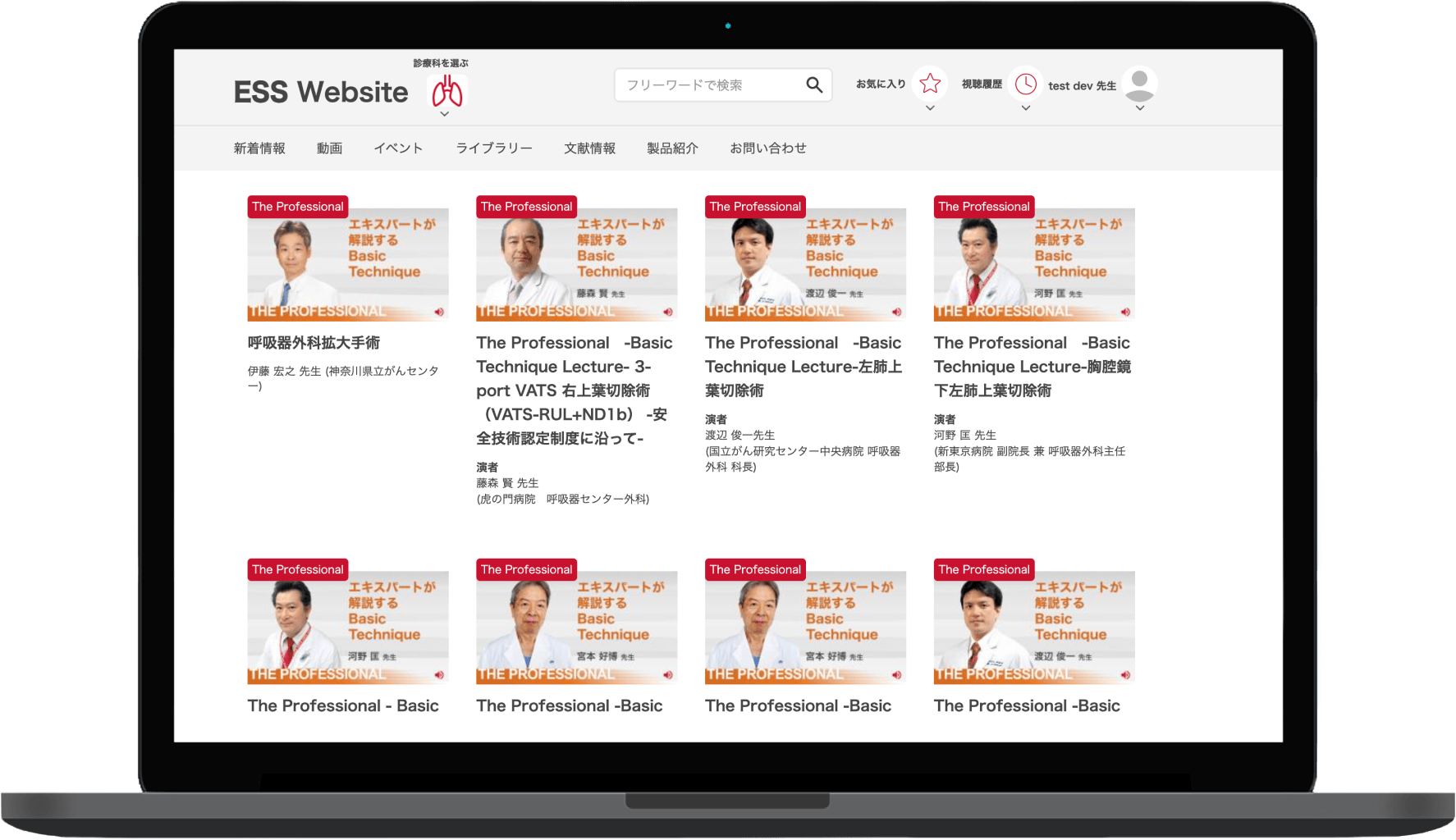Image resolution: width=1456 pixels, height=840 pixels.
Task: Click the speaker icon on 呼吸器外科拡大手術 thumbnail
Action: click(439, 312)
